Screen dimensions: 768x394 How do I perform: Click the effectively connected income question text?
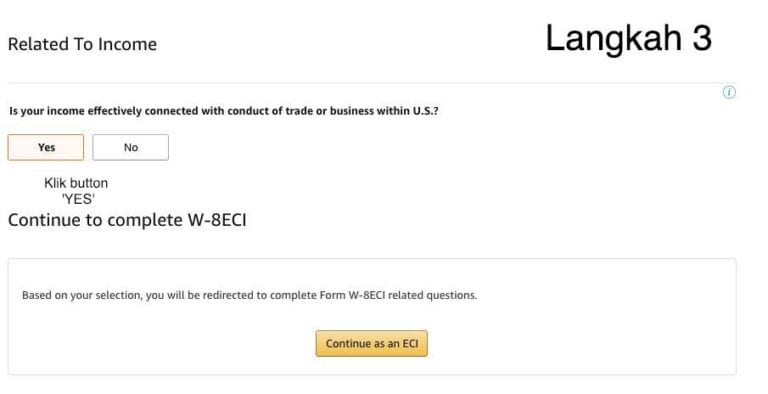point(224,111)
